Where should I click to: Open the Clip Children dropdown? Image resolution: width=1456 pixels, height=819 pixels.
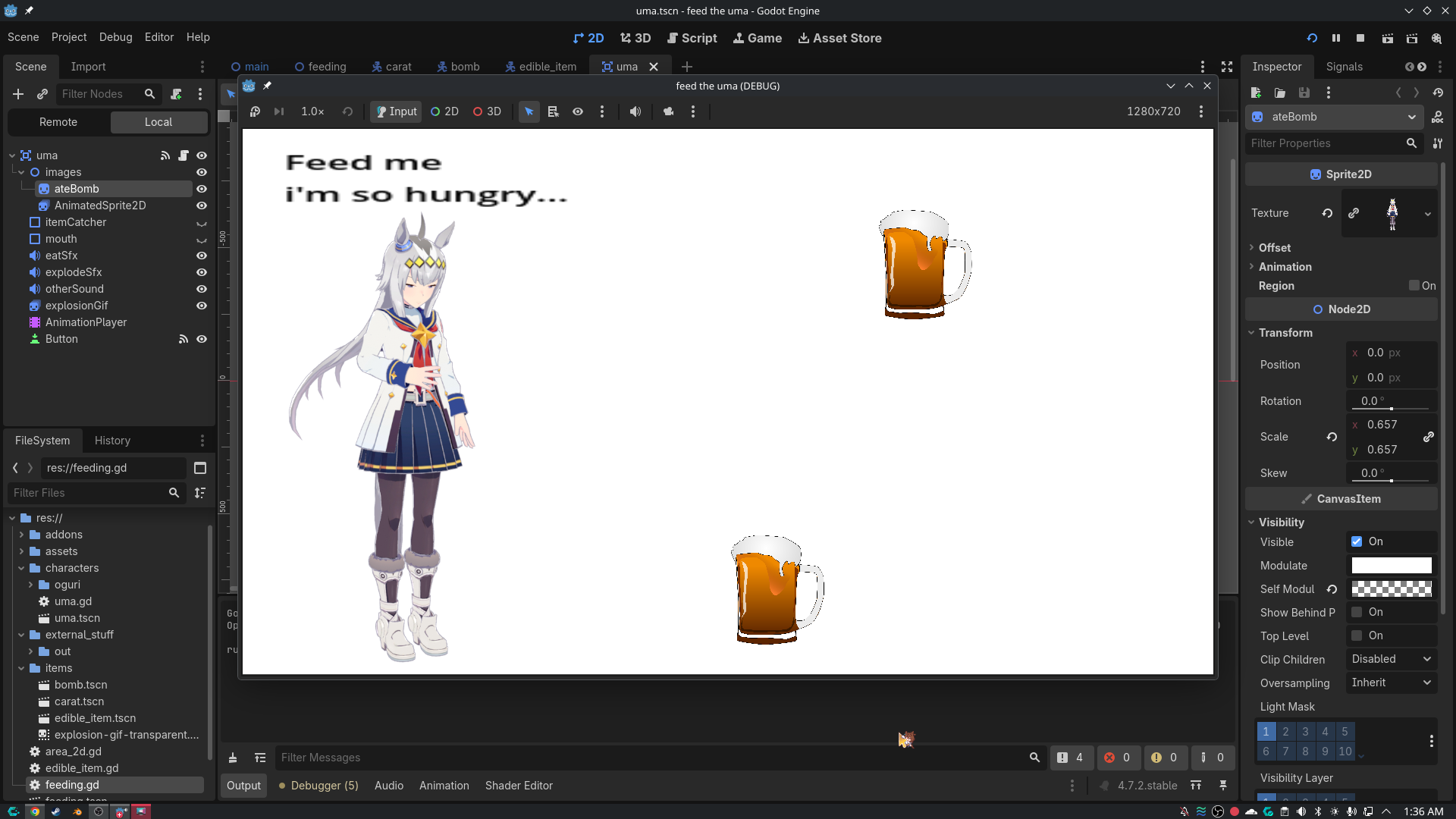coord(1392,659)
